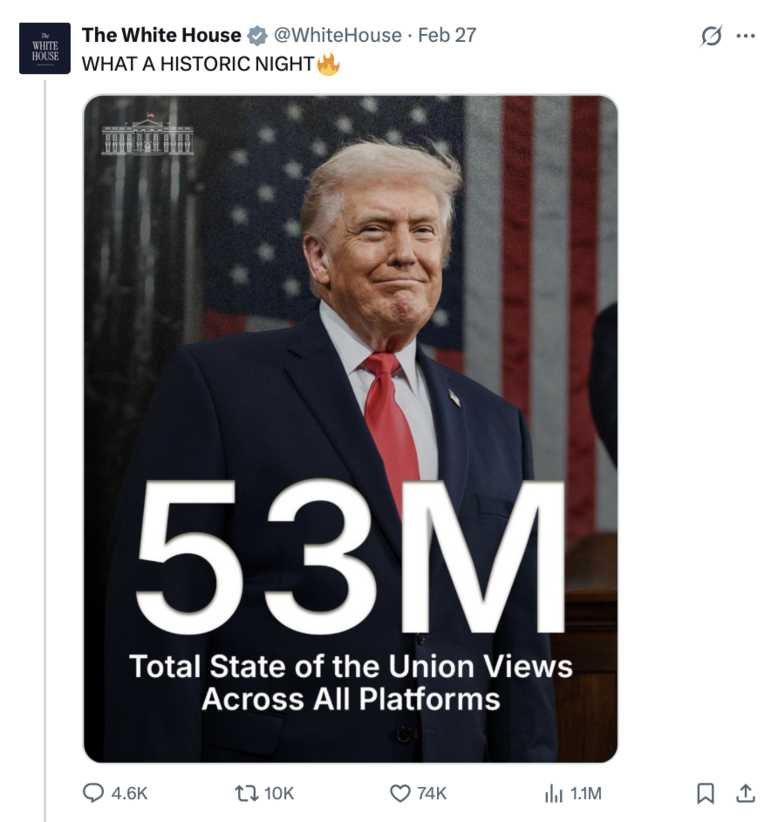Bookmark this White House post

coord(706,793)
